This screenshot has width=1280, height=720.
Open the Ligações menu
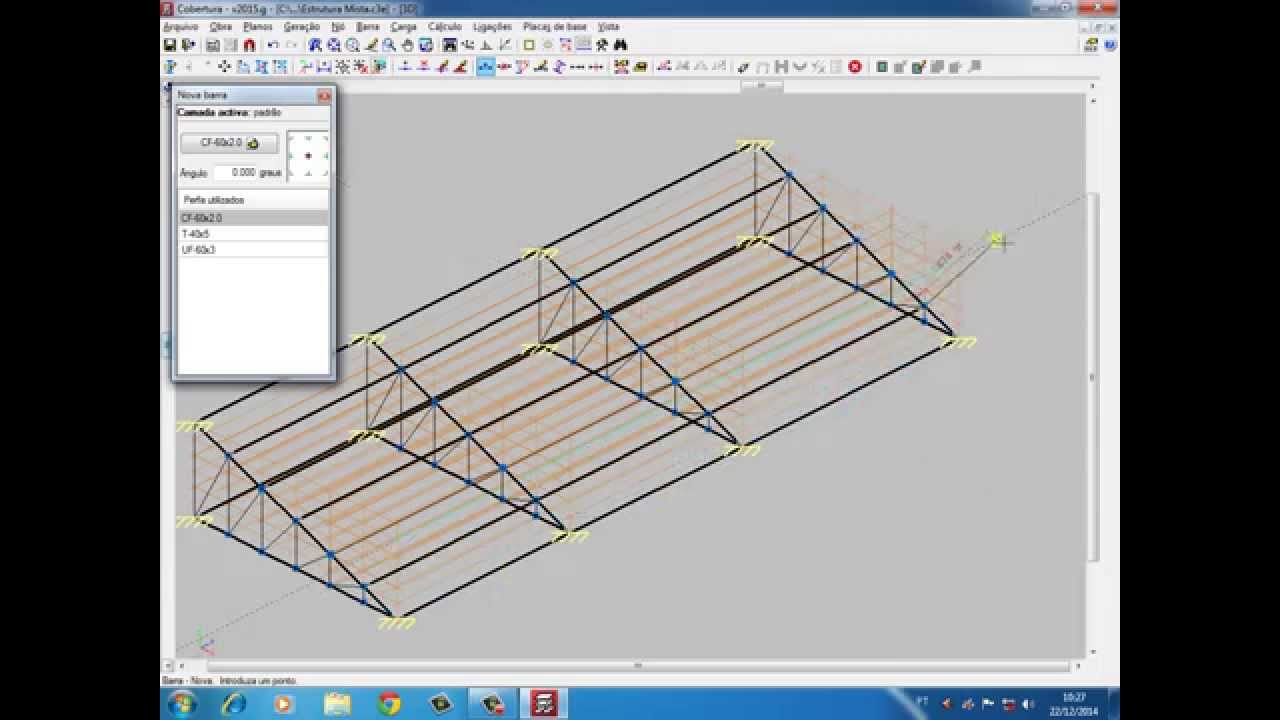tap(492, 27)
